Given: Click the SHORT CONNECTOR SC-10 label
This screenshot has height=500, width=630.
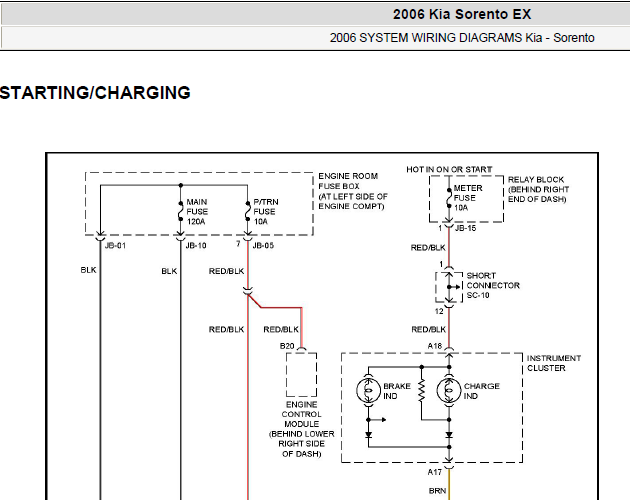Looking at the screenshot, I should [493, 285].
